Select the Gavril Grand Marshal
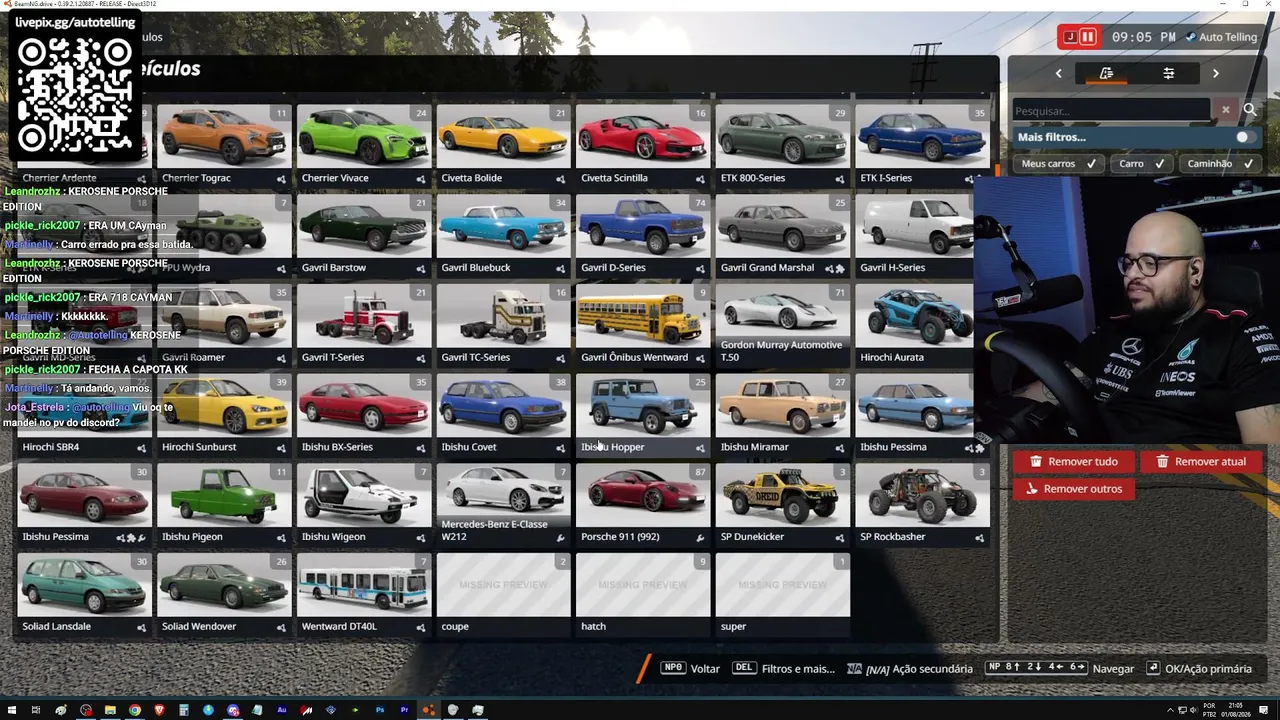 (783, 235)
